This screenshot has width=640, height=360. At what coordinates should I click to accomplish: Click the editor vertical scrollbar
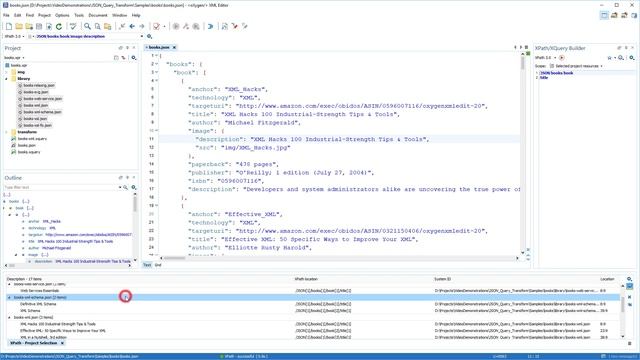522,153
